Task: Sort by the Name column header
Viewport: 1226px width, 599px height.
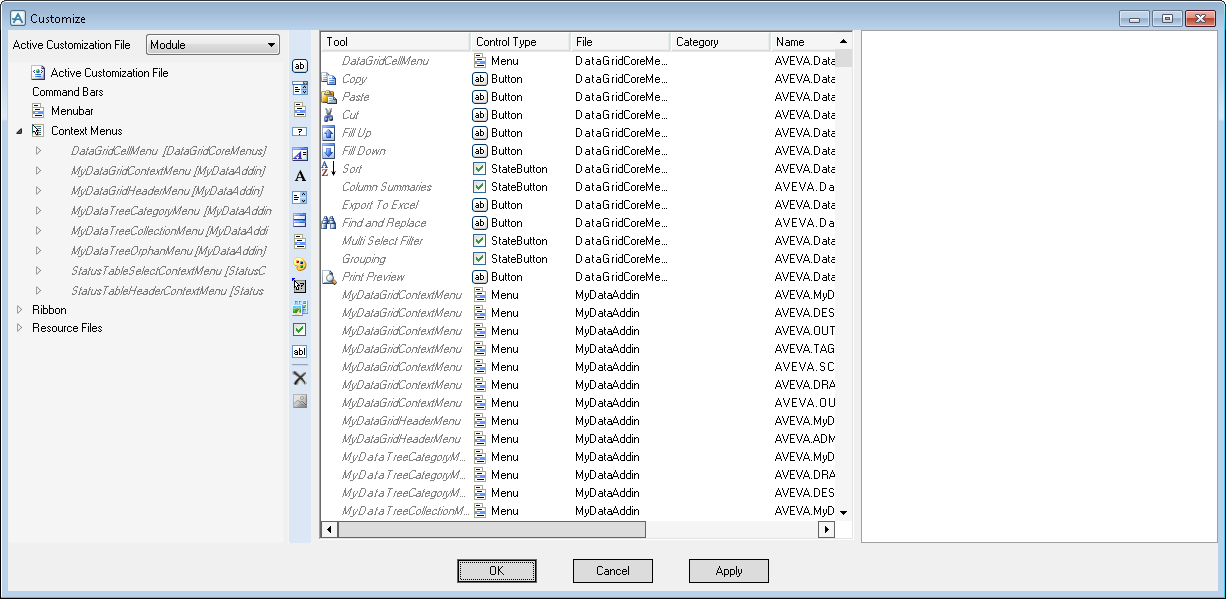Action: pos(803,42)
